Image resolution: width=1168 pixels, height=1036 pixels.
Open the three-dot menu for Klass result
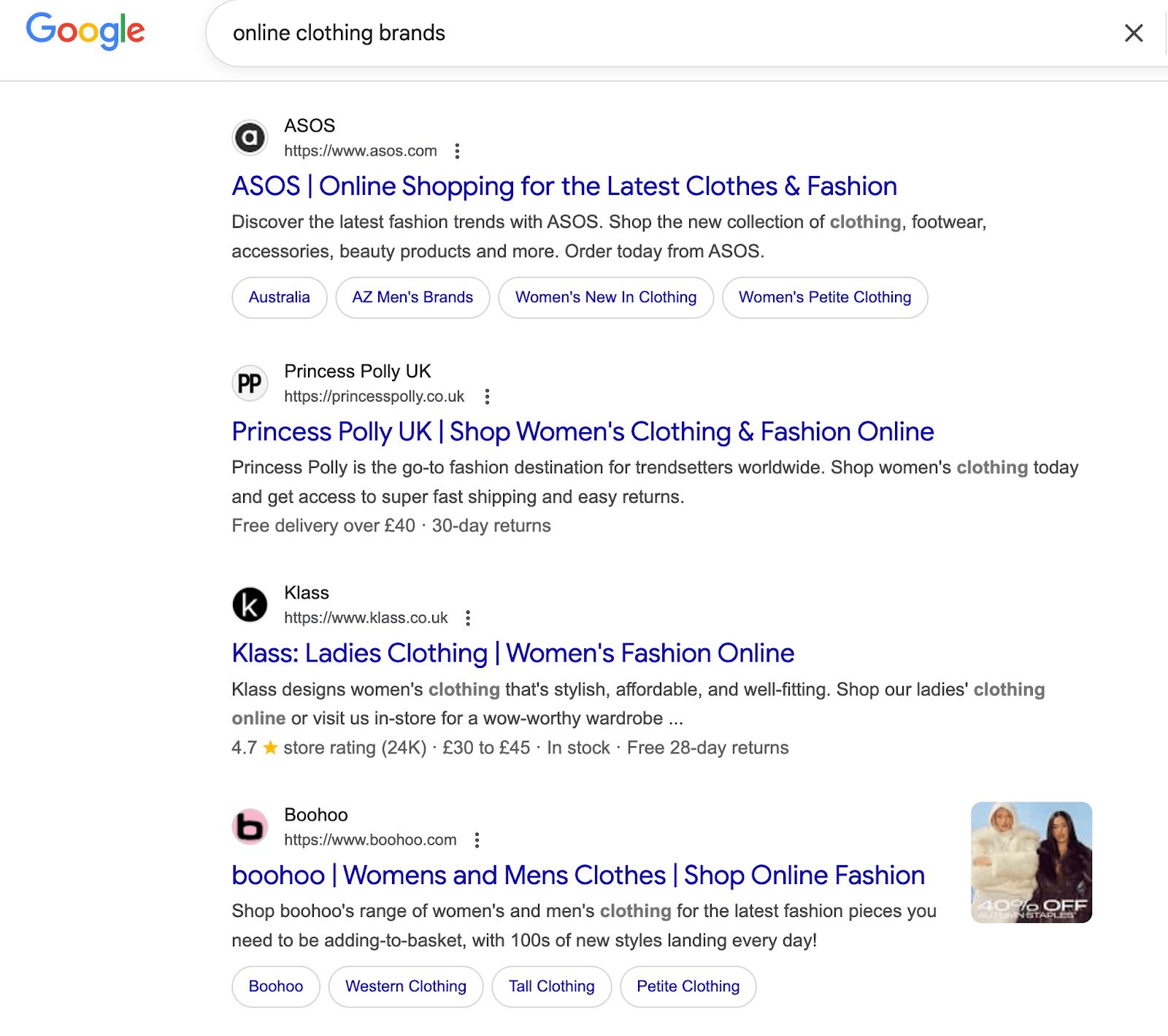click(468, 617)
